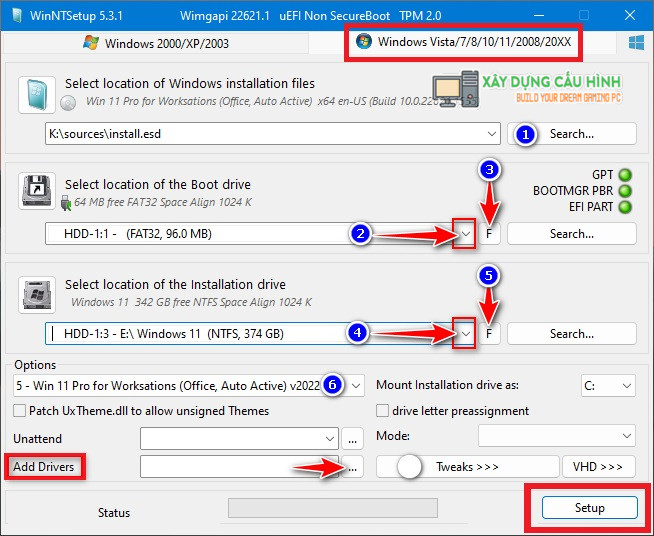Click the Windows logo icon at top right
The height and width of the screenshot is (536, 654).
pyautogui.click(x=636, y=43)
